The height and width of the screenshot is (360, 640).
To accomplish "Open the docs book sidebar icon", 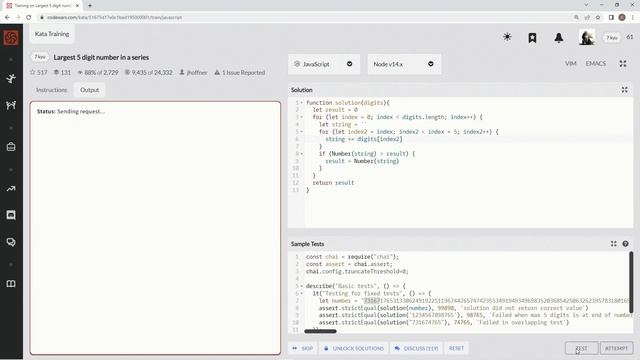I will 11,284.
